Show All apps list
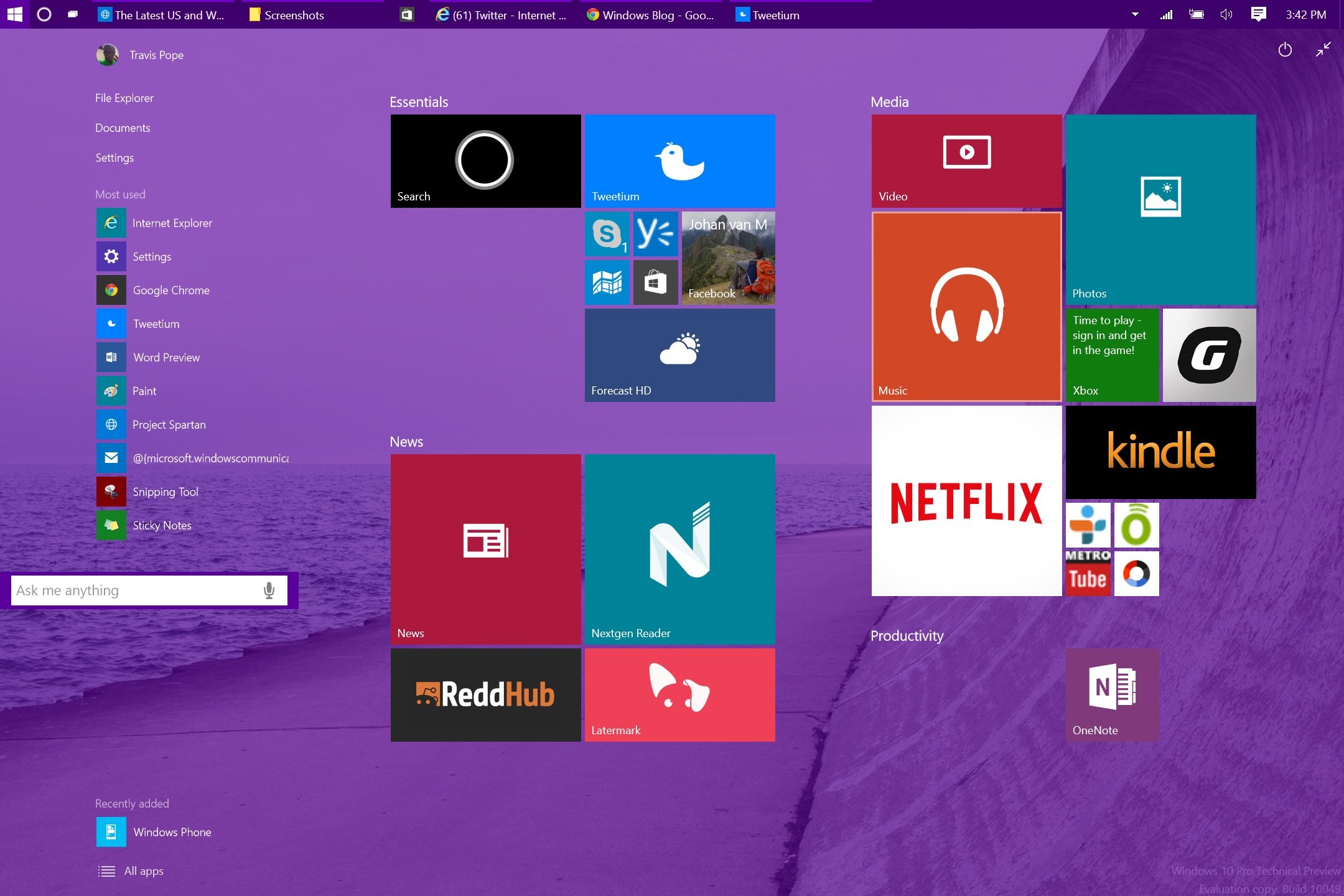 click(131, 871)
